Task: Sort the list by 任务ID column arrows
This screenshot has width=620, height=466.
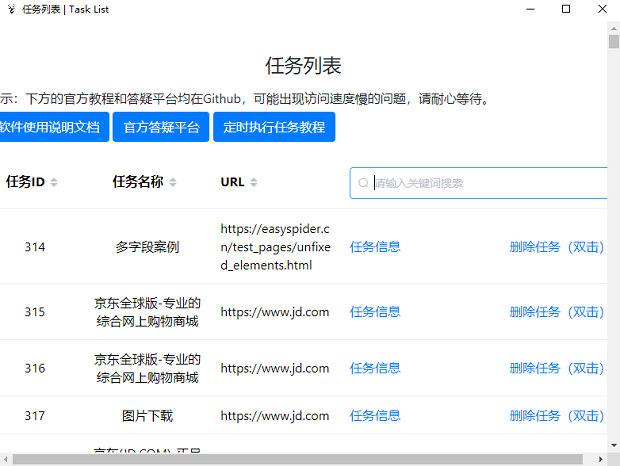Action: 54,182
